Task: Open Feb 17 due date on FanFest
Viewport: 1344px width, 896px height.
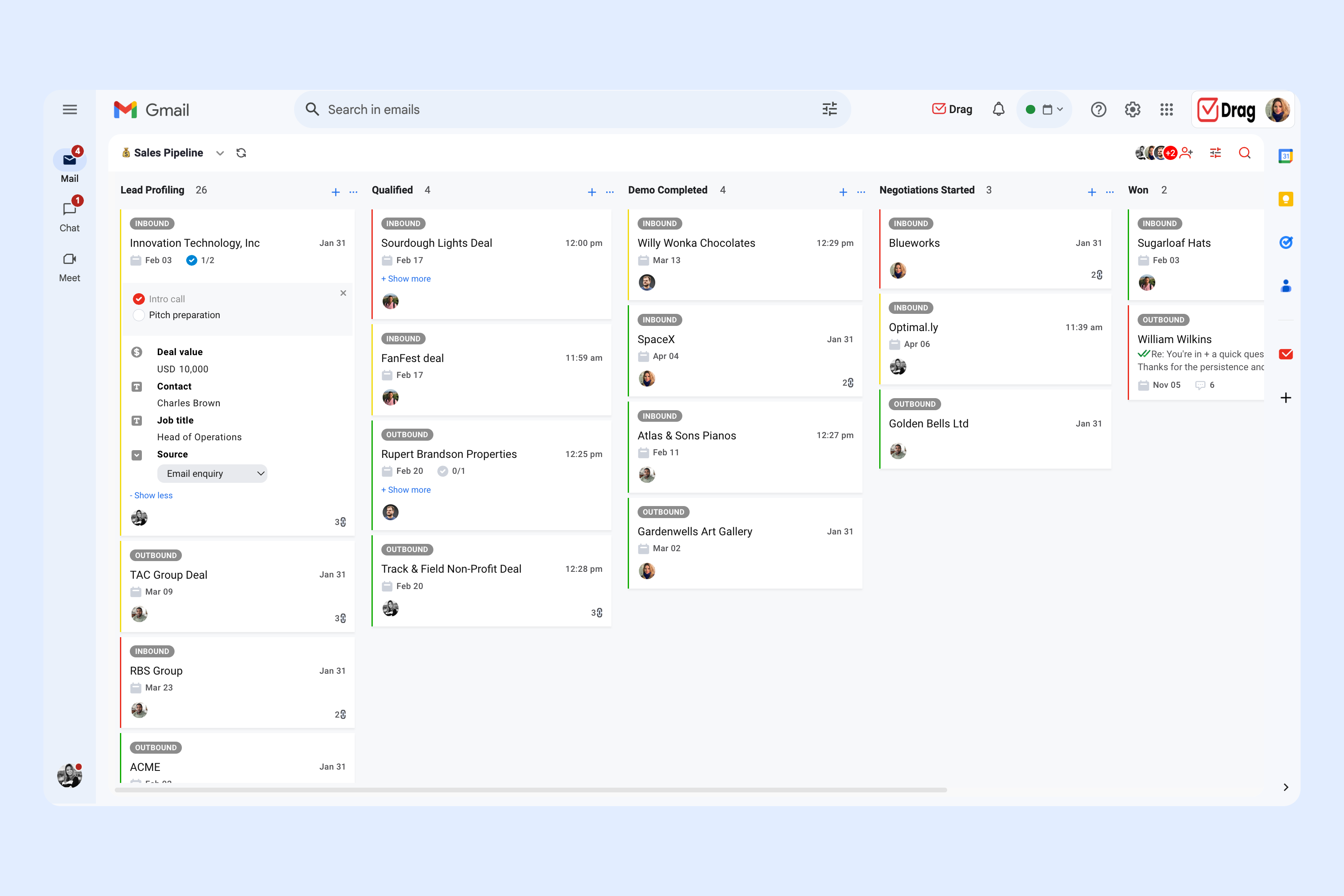Action: [x=403, y=375]
